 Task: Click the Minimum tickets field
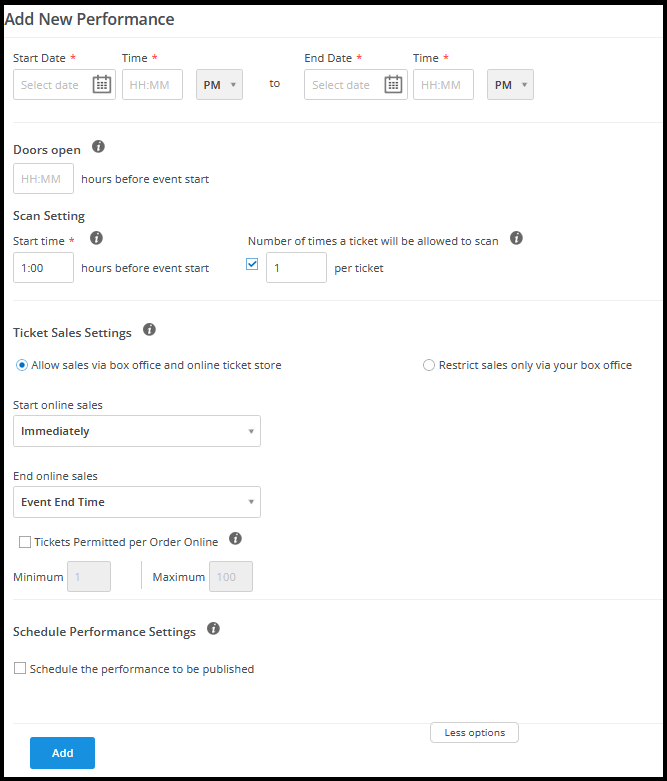tap(89, 576)
